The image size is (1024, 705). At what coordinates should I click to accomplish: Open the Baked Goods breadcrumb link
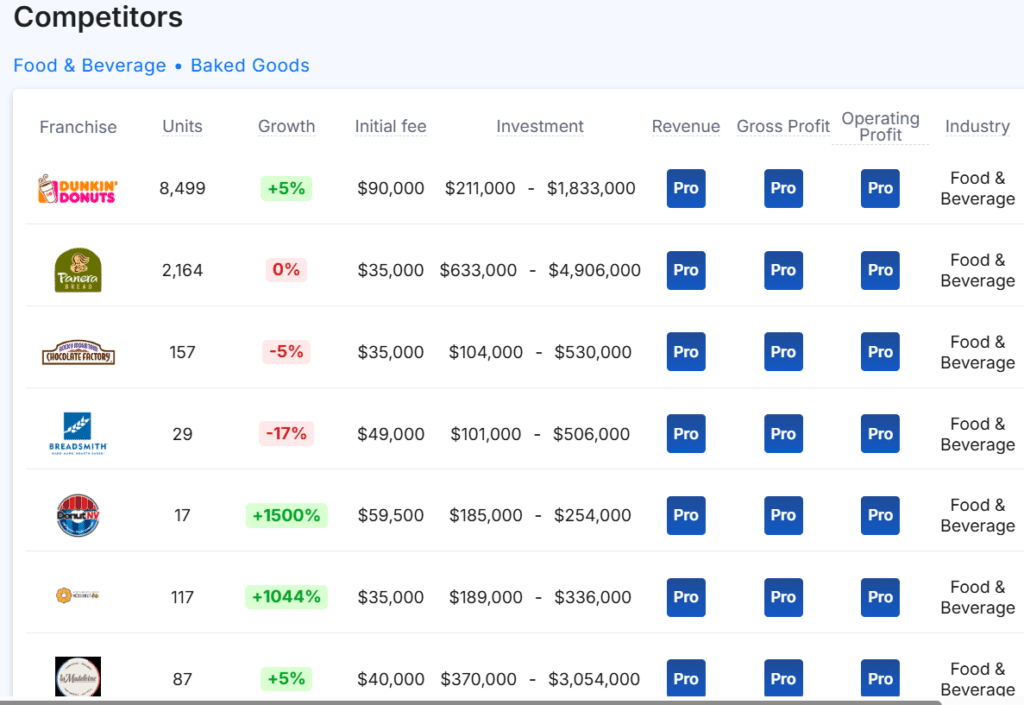[249, 65]
